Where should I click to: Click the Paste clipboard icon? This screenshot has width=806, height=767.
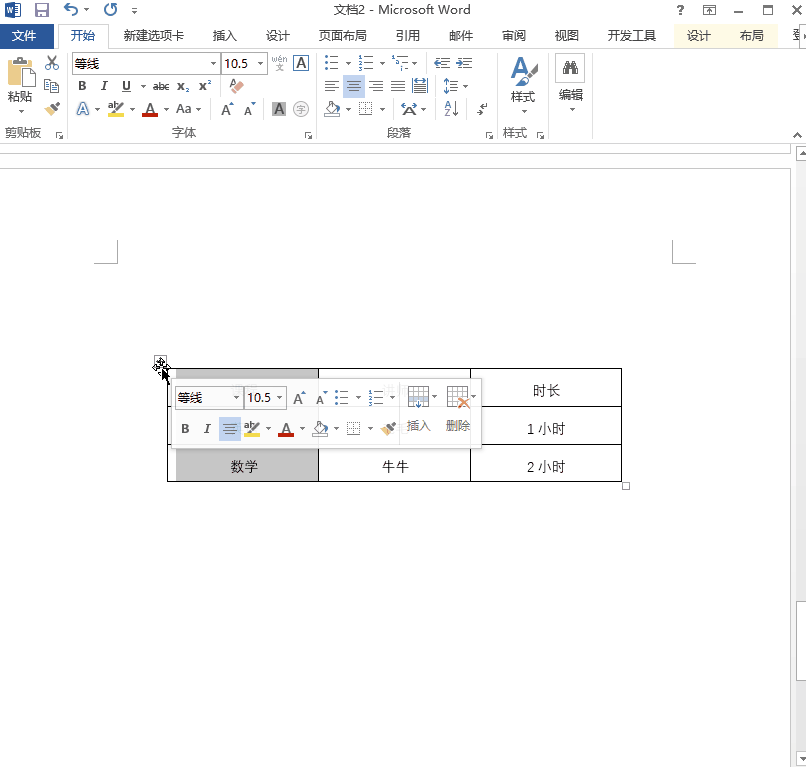21,72
